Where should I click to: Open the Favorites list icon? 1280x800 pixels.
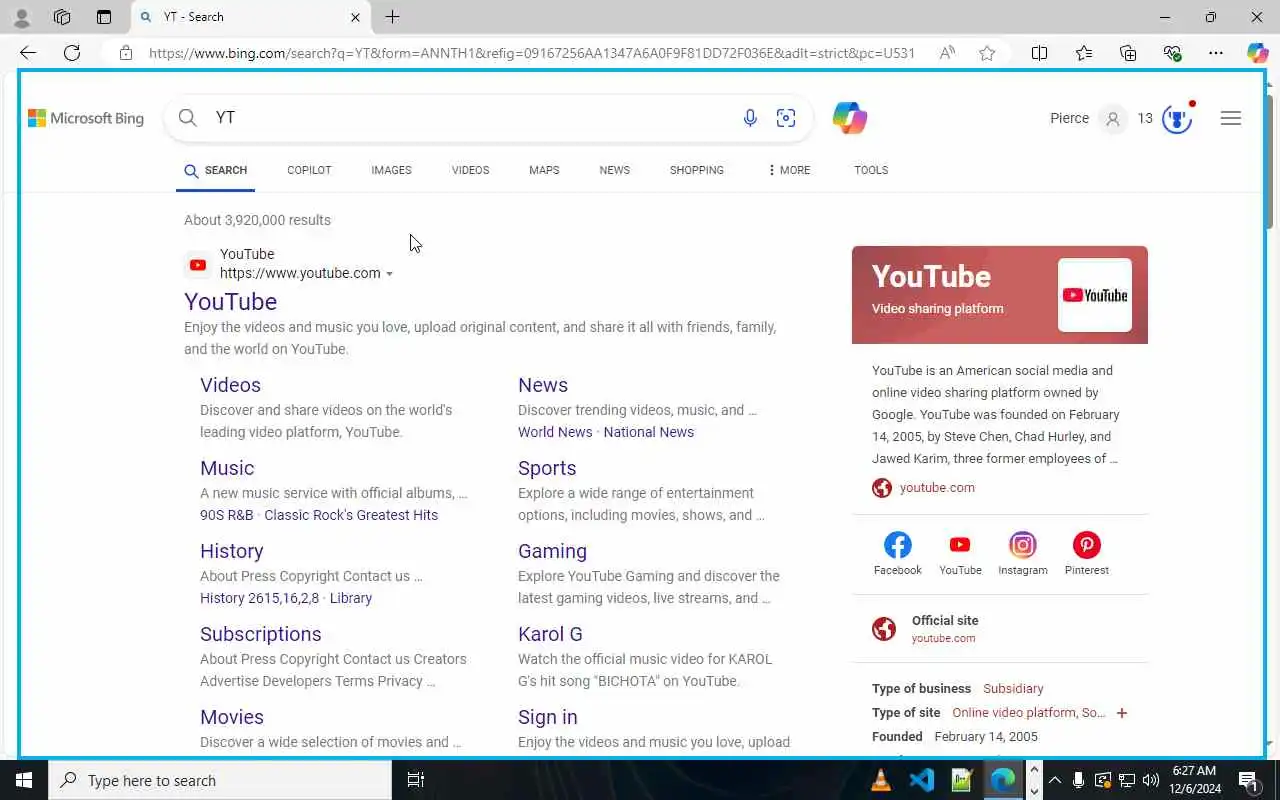click(1084, 53)
